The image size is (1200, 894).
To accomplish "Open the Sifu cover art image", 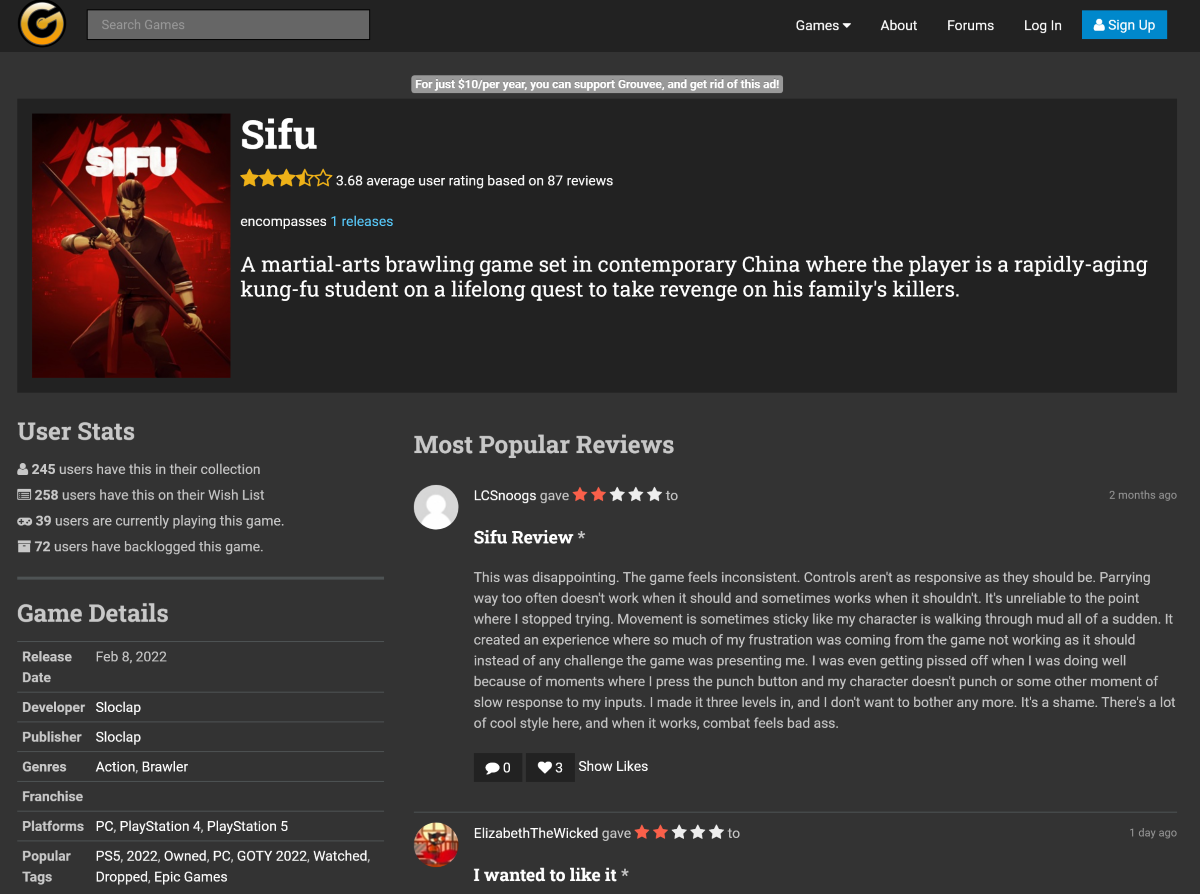I will tap(131, 246).
